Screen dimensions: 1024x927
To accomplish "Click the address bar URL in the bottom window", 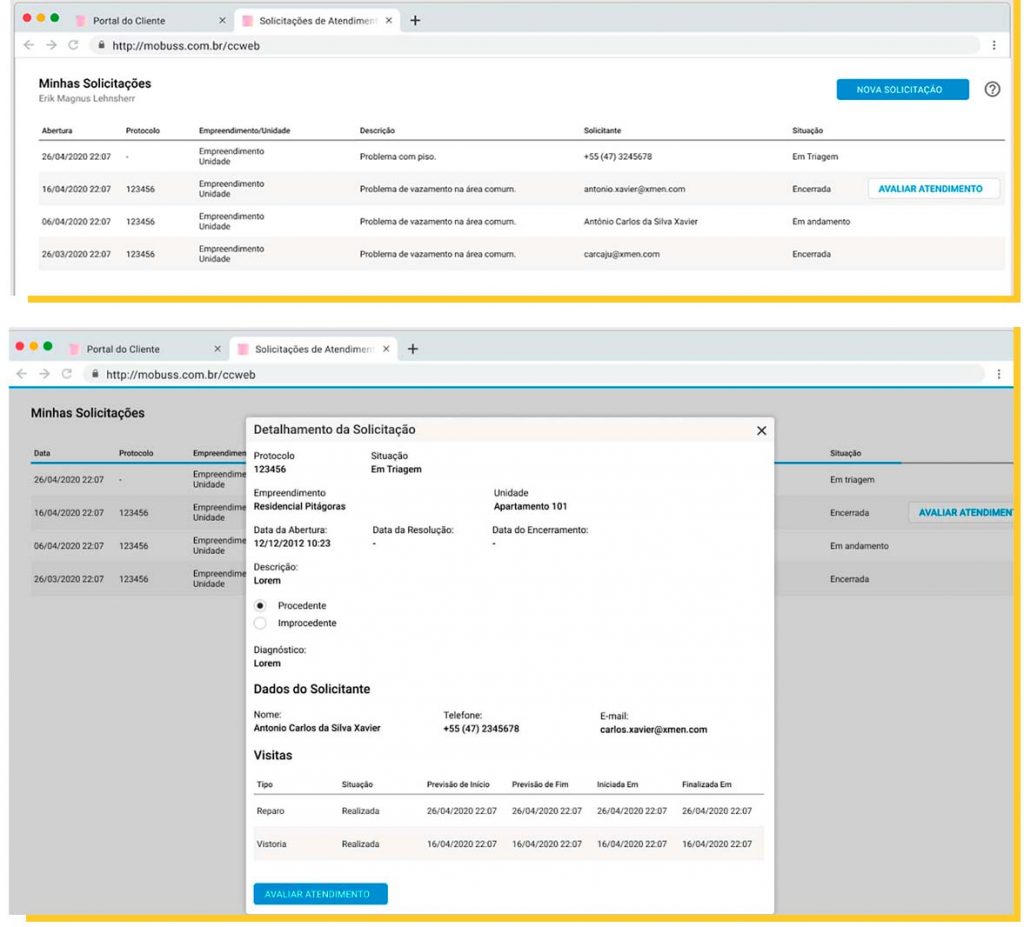I will click(x=181, y=374).
